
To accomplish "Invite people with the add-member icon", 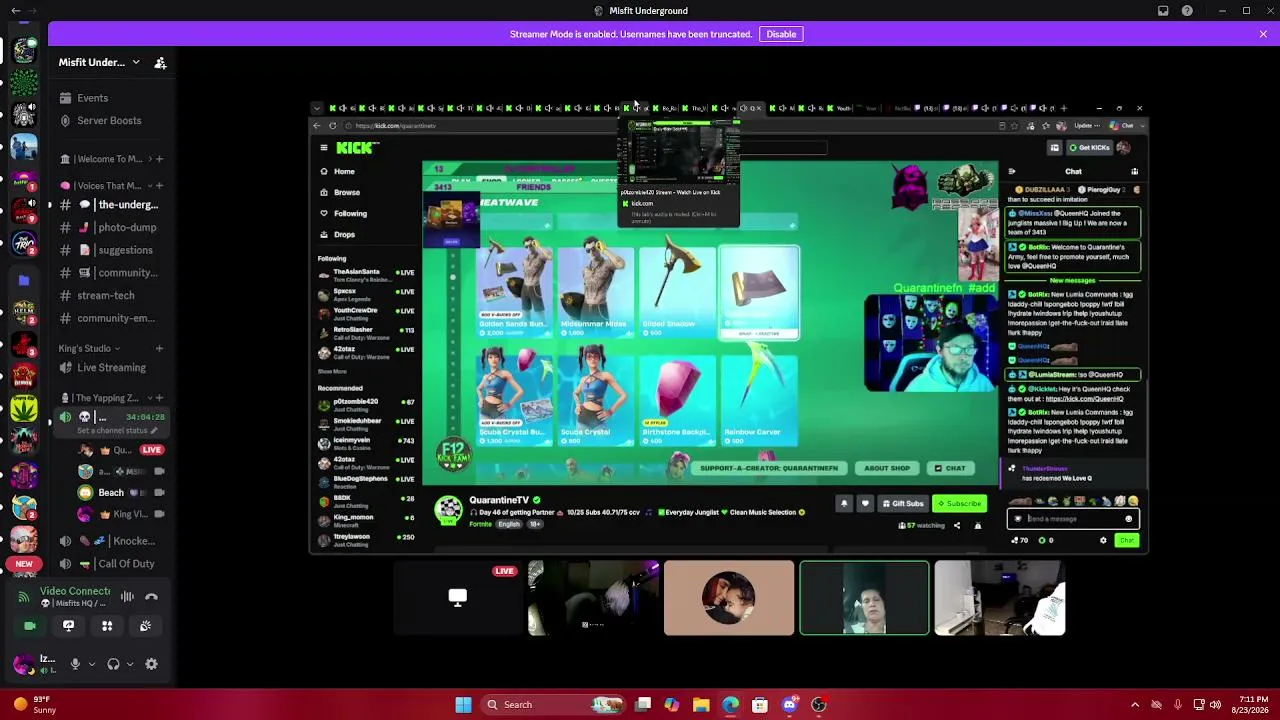I will [x=160, y=63].
